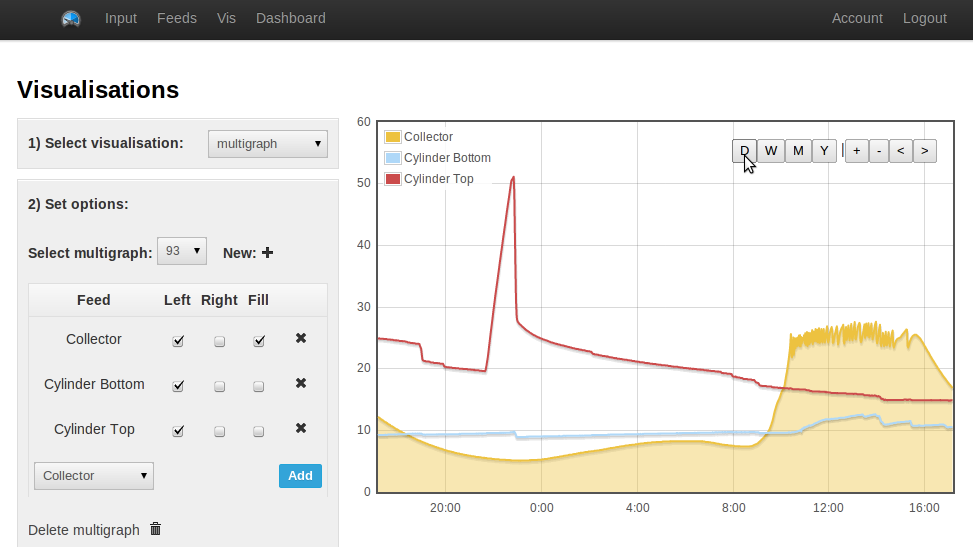Click the Collector legend color swatch

[x=393, y=137]
